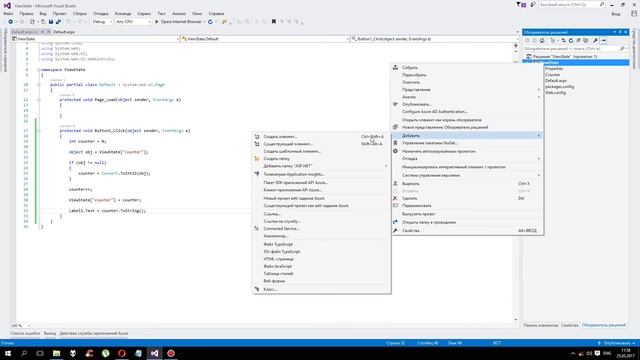Image resolution: width=640 pixels, height=360 pixels.
Task: Open Task View on the taskbar
Action: click(x=40, y=353)
